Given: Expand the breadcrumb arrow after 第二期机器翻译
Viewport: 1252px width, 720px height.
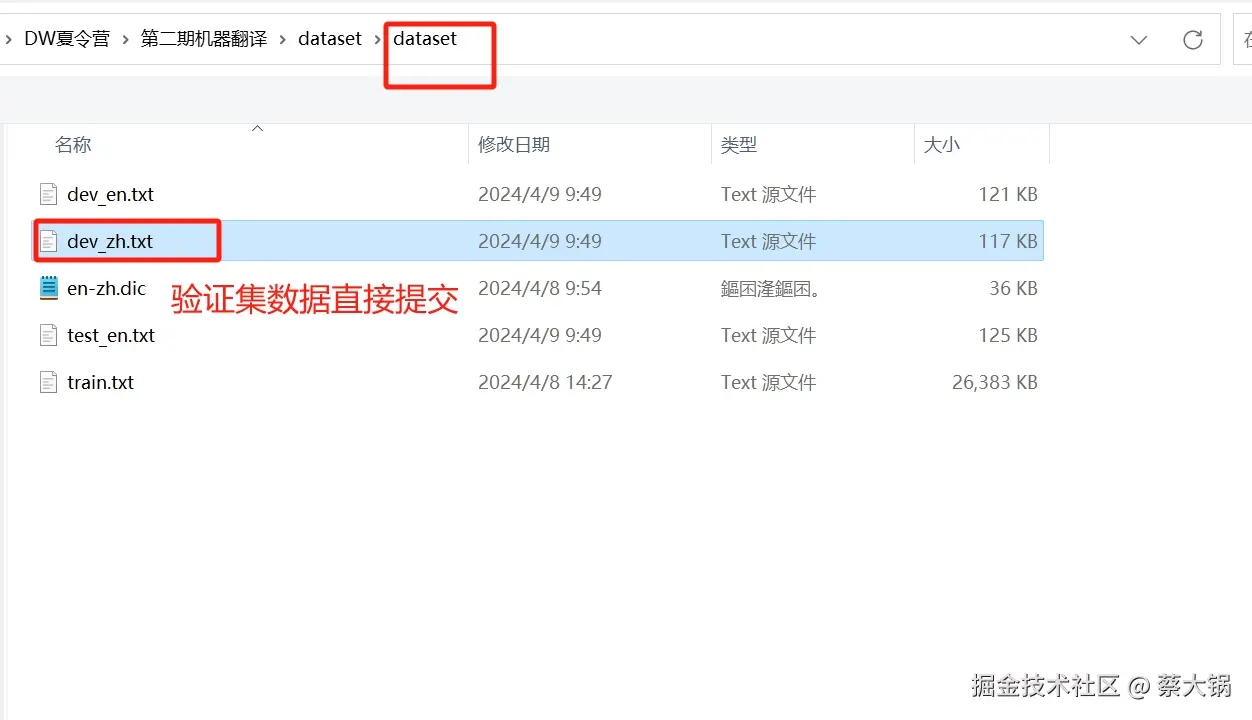Looking at the screenshot, I should (x=281, y=38).
